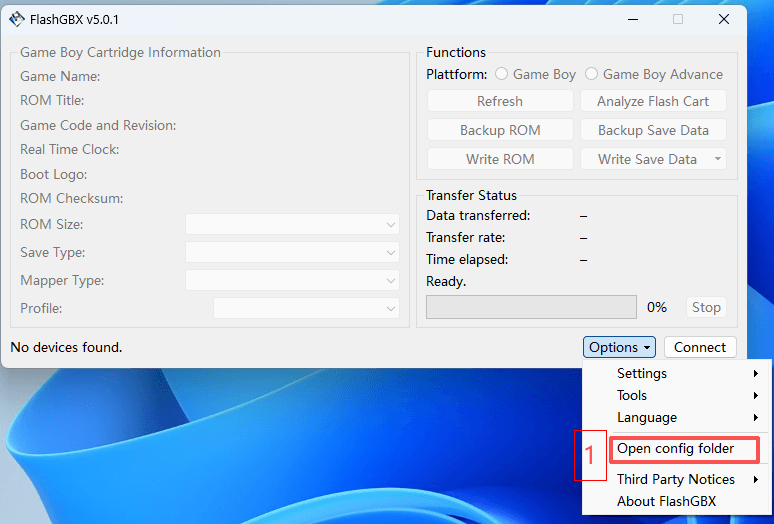Select the Game Boy Advance radio button

[x=591, y=74]
